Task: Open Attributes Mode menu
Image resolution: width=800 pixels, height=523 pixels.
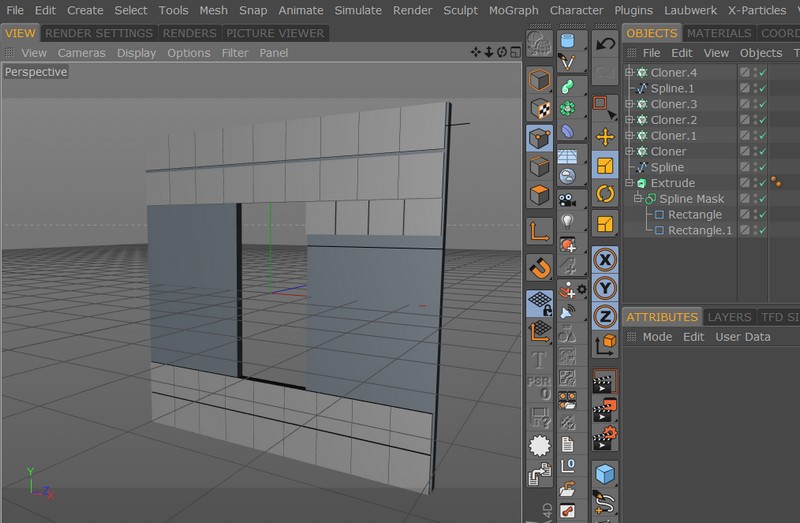Action: click(x=657, y=337)
